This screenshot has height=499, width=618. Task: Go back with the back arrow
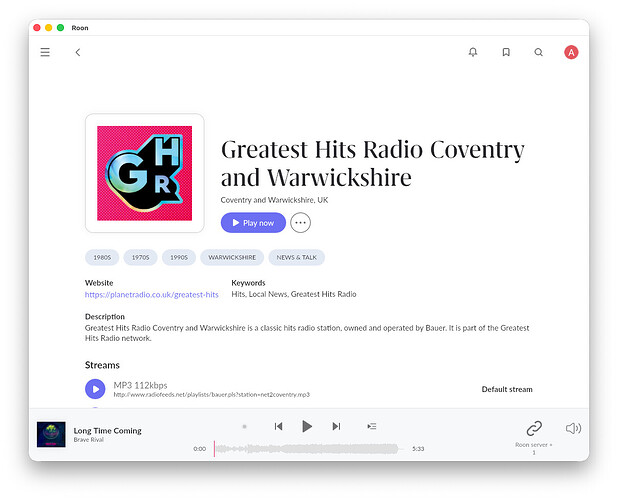(78, 52)
